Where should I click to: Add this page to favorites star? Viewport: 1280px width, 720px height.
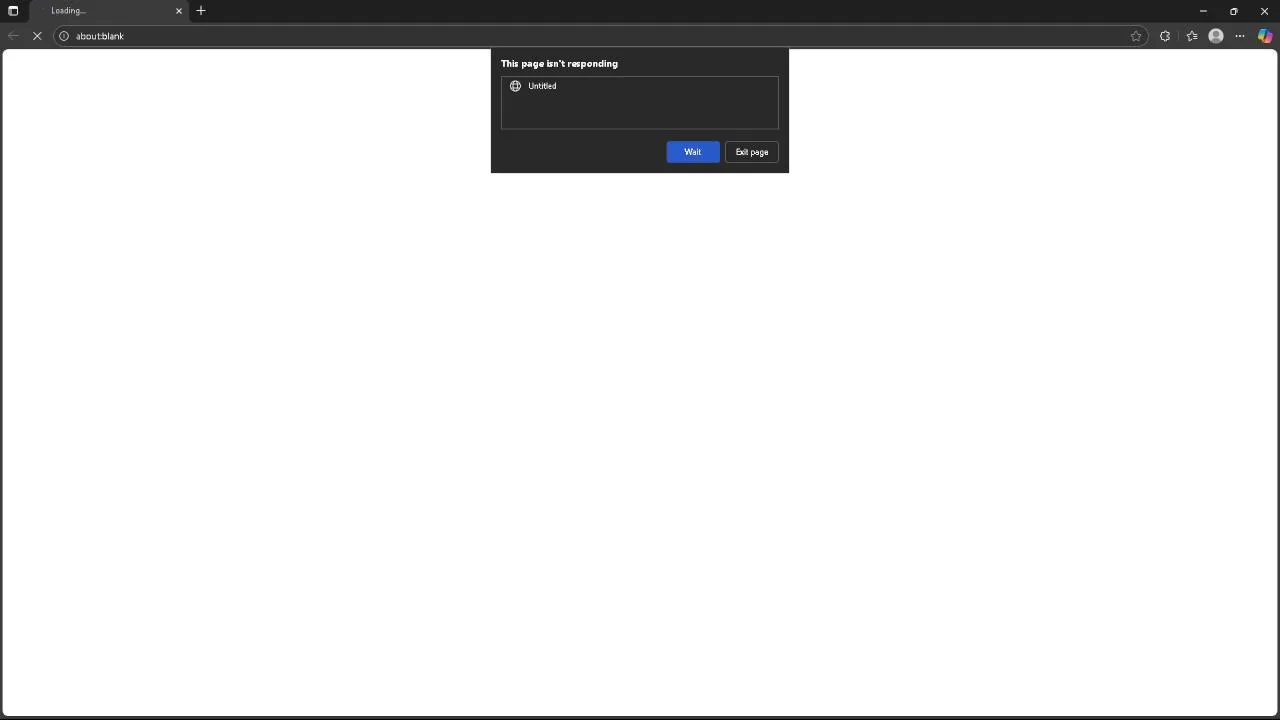point(1136,36)
